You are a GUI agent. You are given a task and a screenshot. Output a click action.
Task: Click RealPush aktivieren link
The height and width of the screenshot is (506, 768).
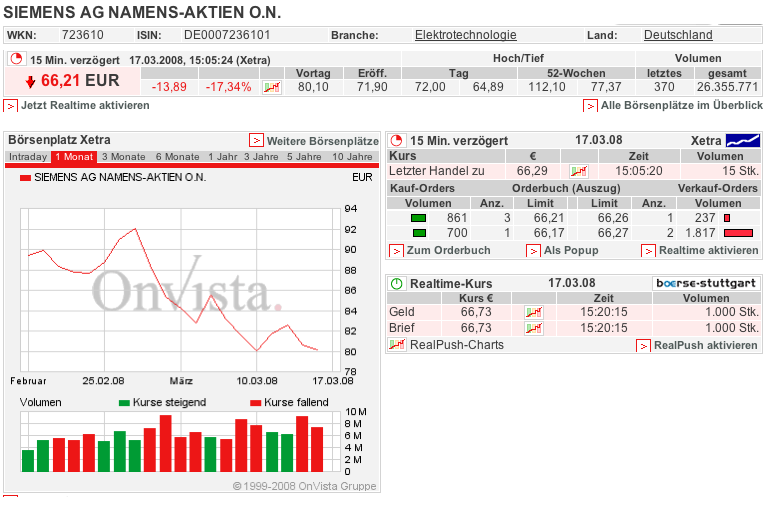point(706,345)
